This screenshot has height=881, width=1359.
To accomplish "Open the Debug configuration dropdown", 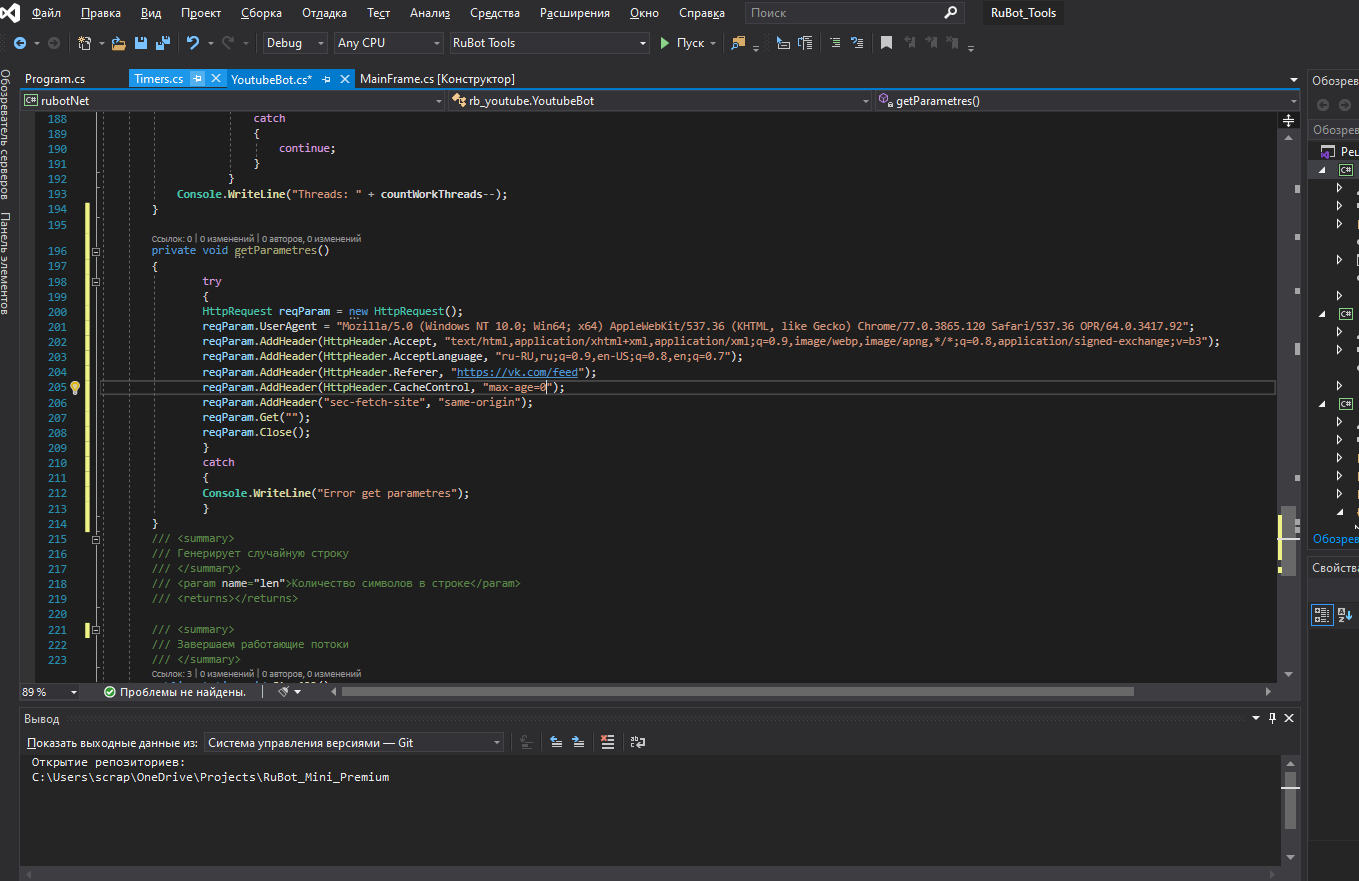I will pyautogui.click(x=295, y=43).
